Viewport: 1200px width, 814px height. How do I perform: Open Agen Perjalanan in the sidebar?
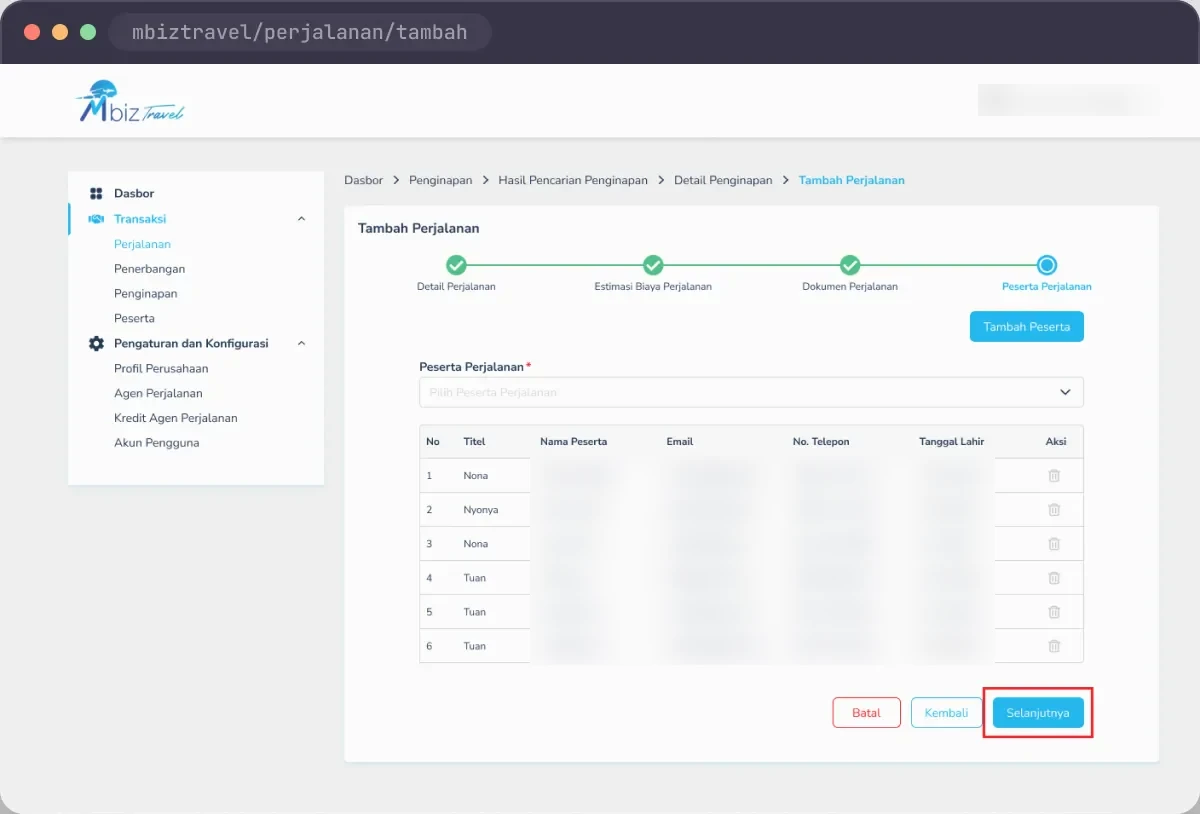coord(158,393)
